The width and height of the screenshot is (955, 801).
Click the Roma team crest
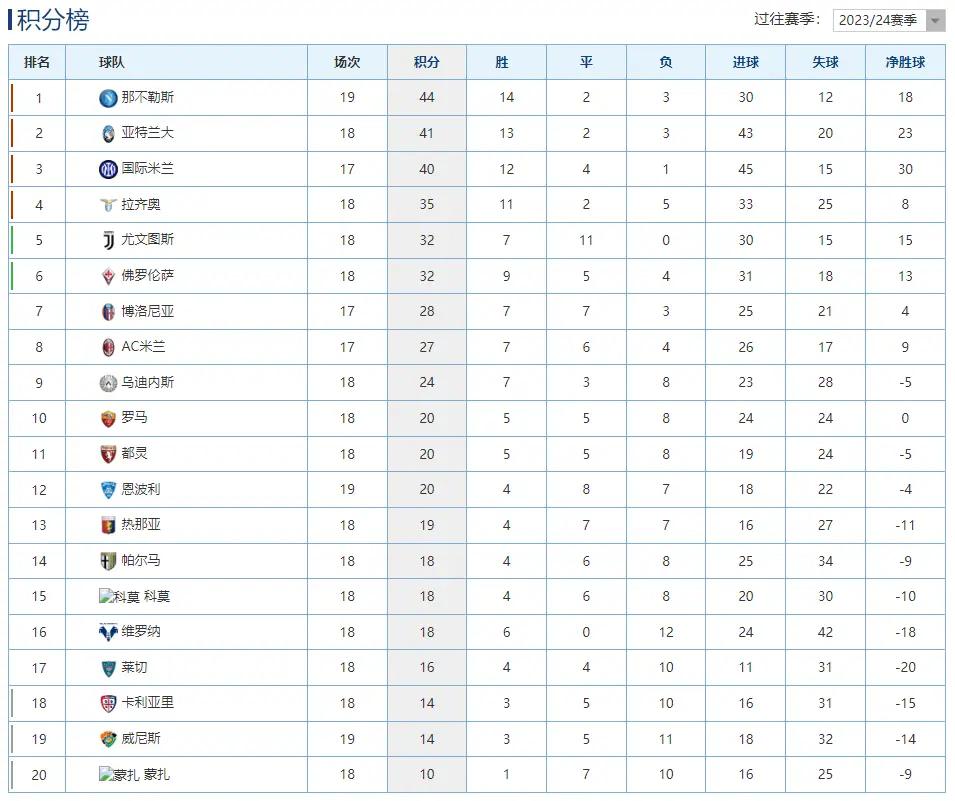click(108, 418)
